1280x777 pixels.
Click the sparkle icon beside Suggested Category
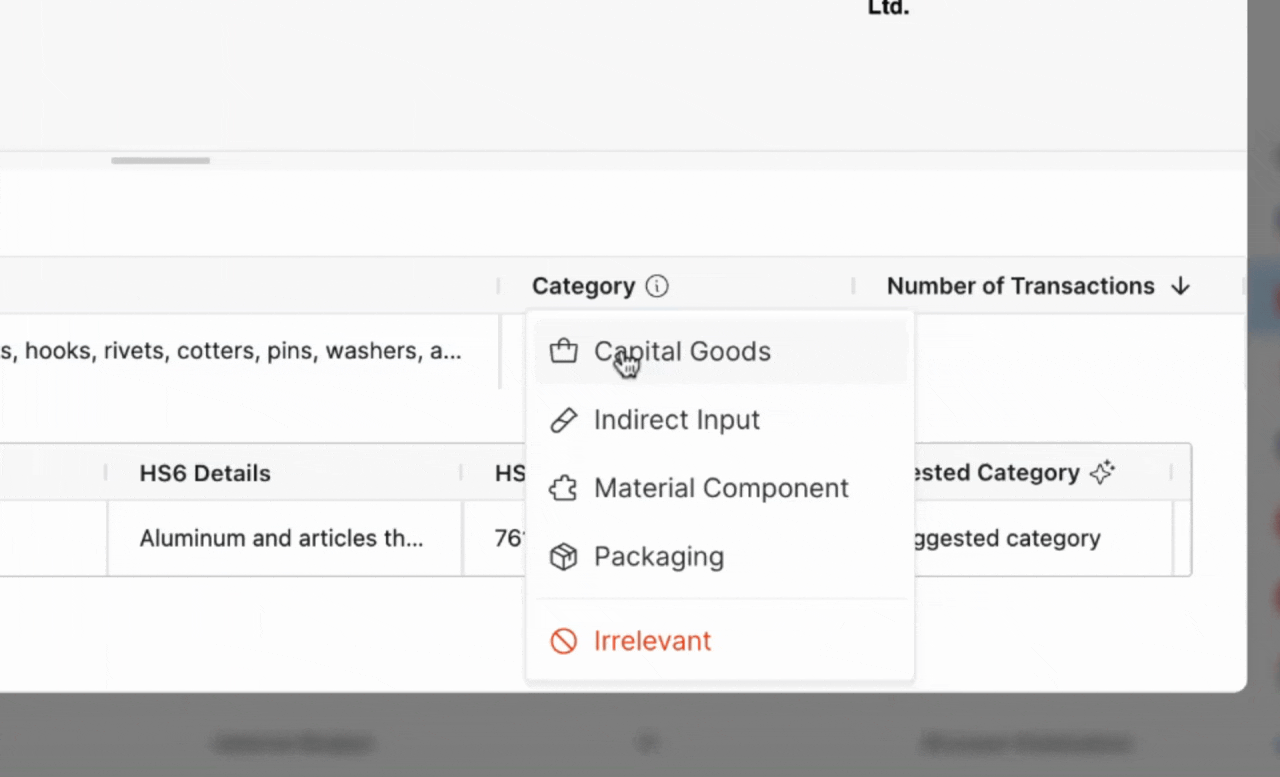point(1102,473)
